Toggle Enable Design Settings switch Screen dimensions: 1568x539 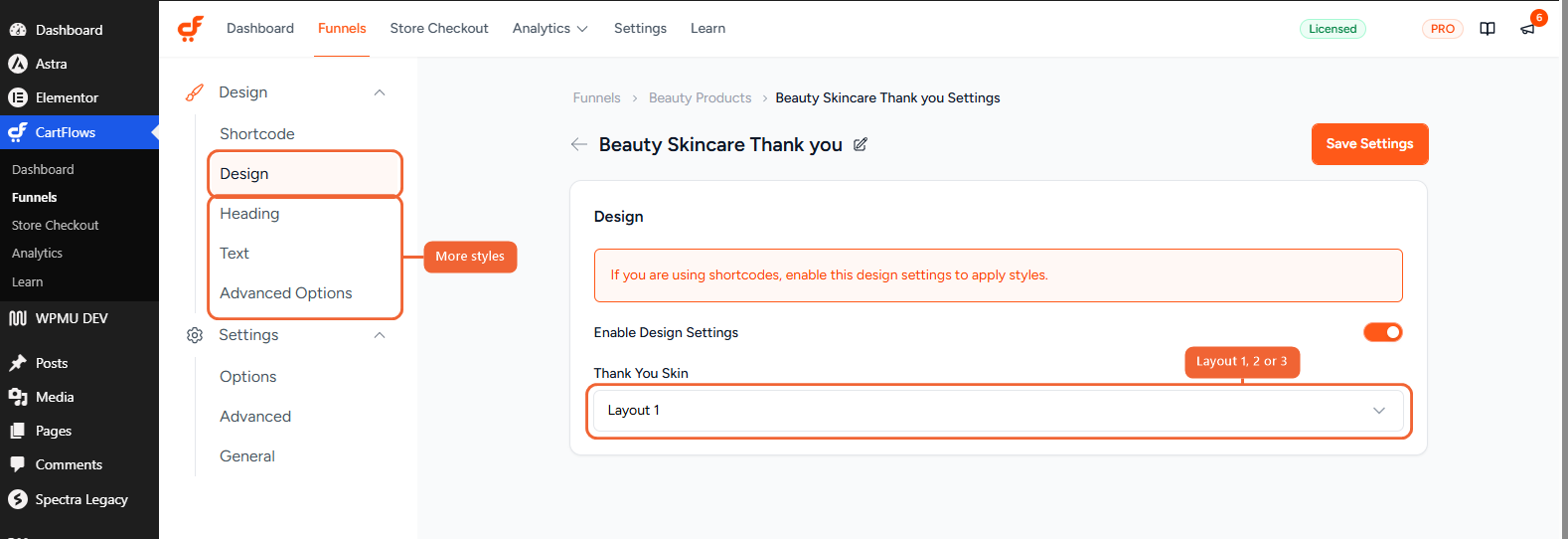pos(1382,332)
